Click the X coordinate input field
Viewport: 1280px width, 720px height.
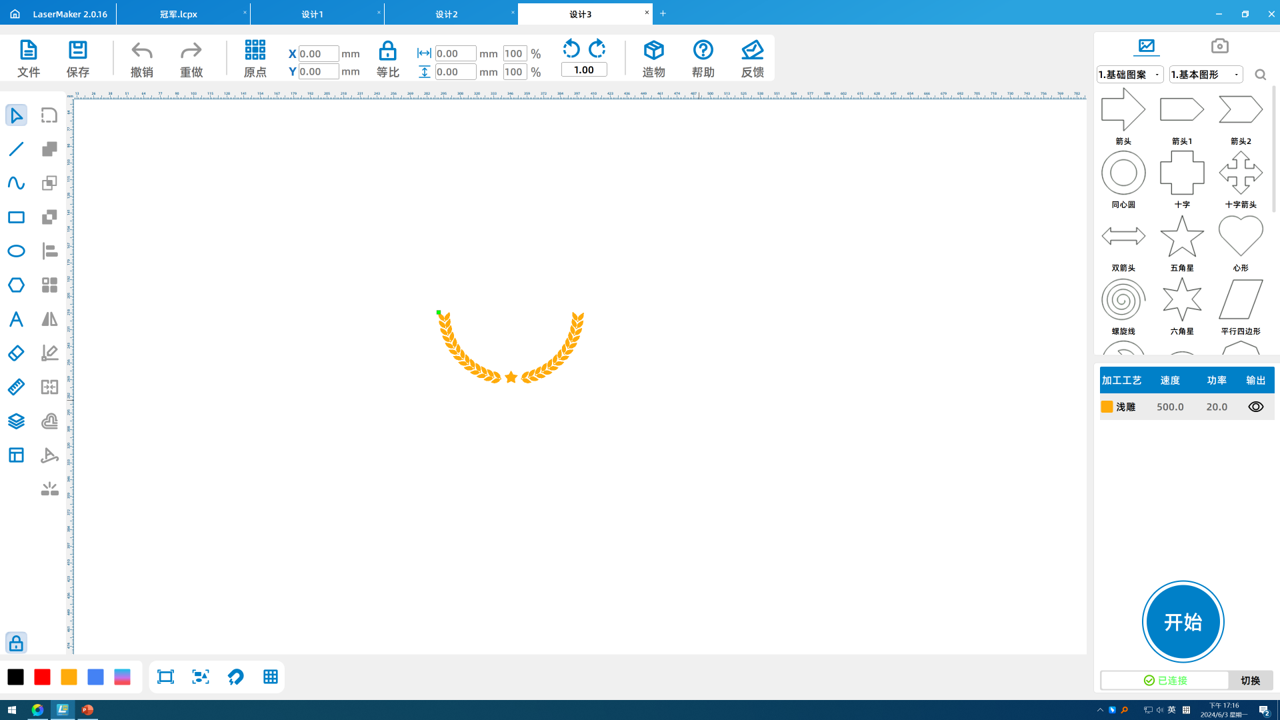click(318, 54)
